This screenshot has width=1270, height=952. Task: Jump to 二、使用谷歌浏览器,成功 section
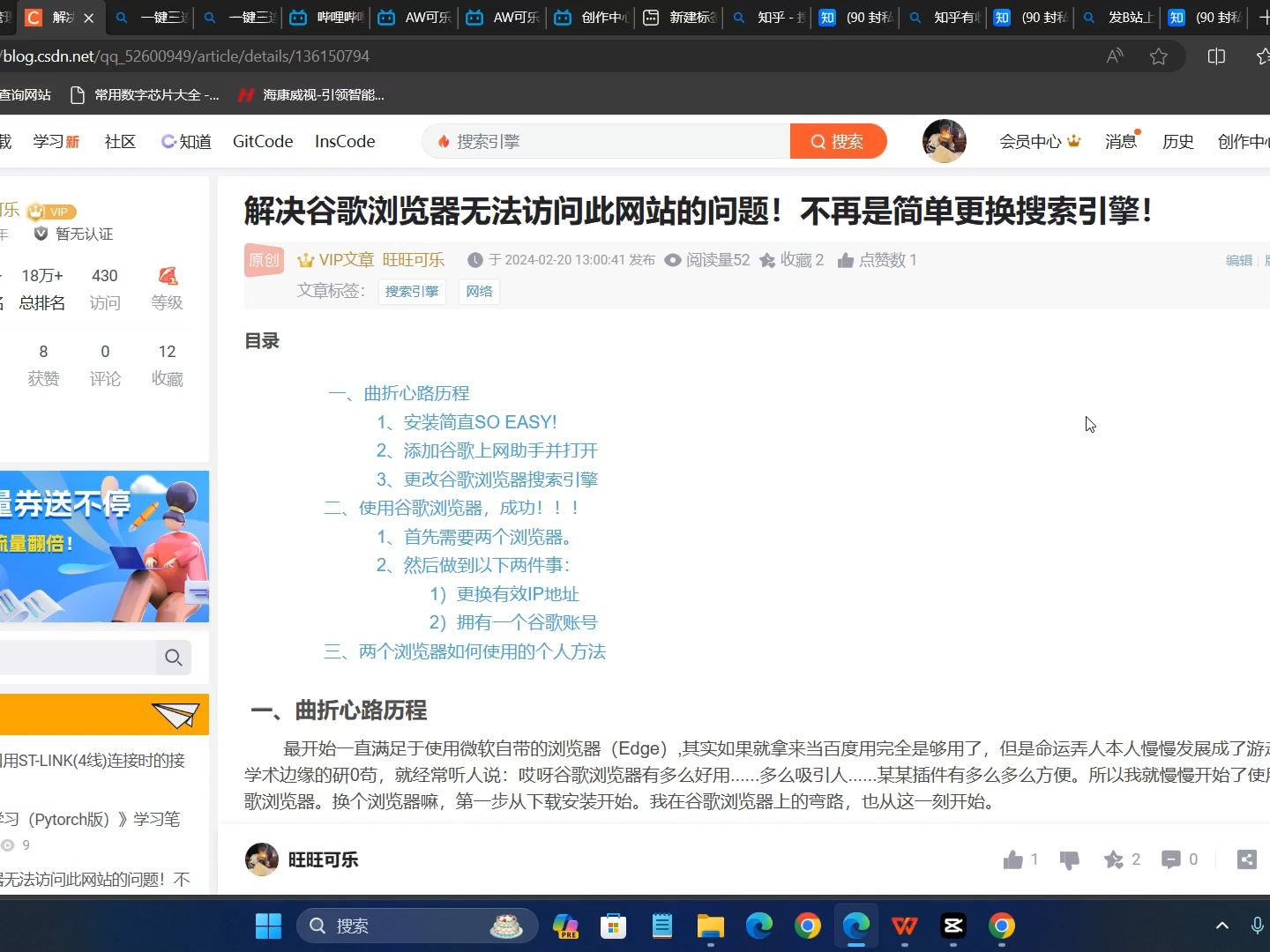click(x=452, y=508)
